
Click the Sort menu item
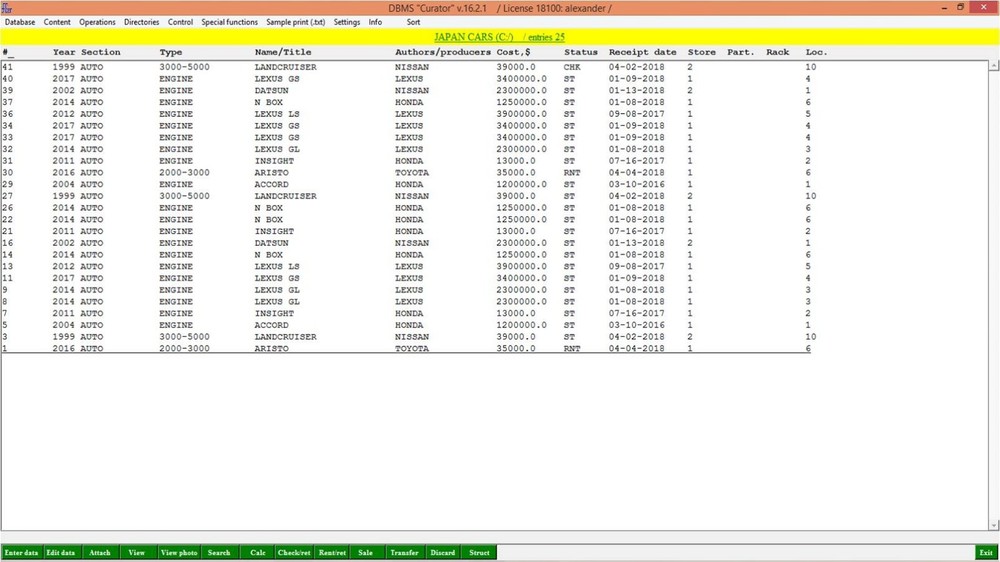413,22
